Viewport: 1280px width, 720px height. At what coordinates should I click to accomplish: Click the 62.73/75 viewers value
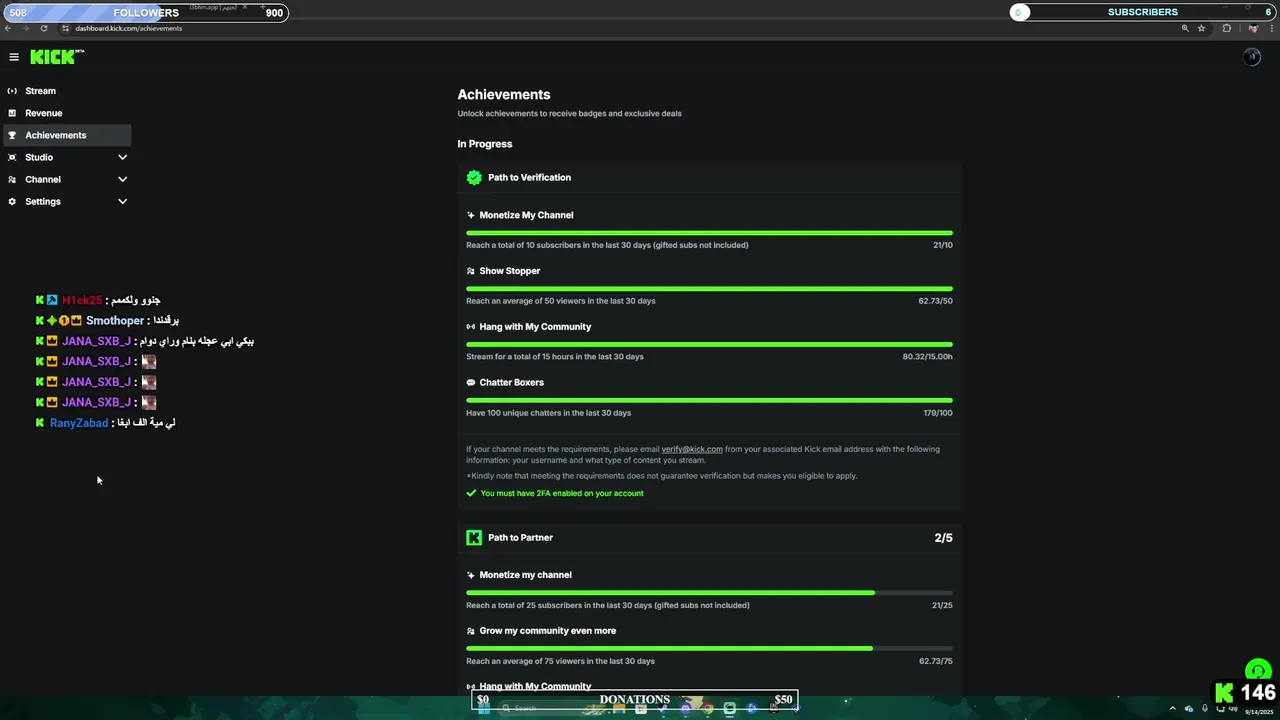coord(935,661)
